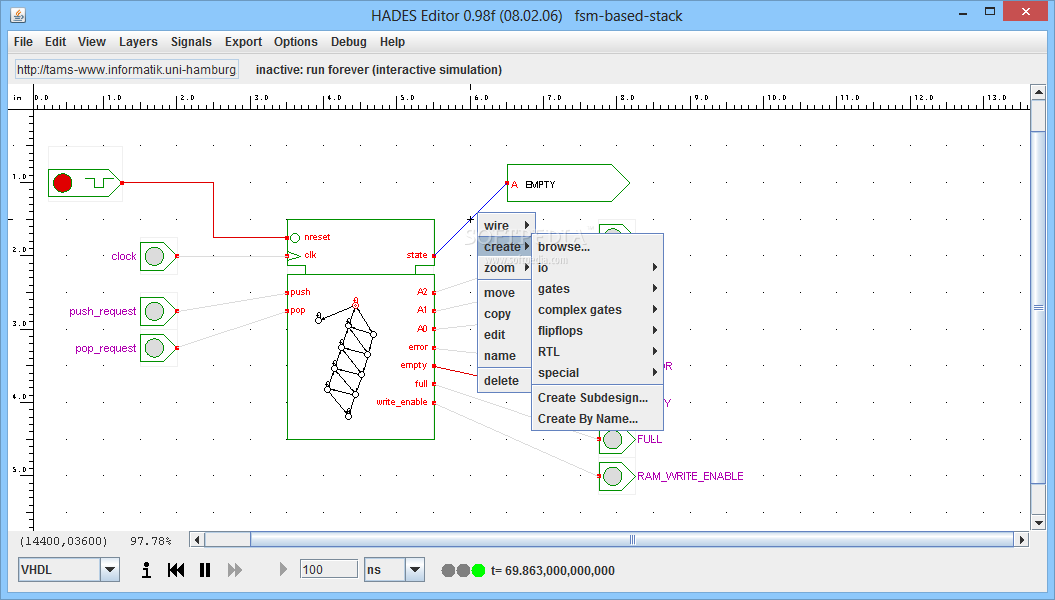Image resolution: width=1055 pixels, height=600 pixels.
Task: Open the Edit menu
Action: tap(55, 42)
